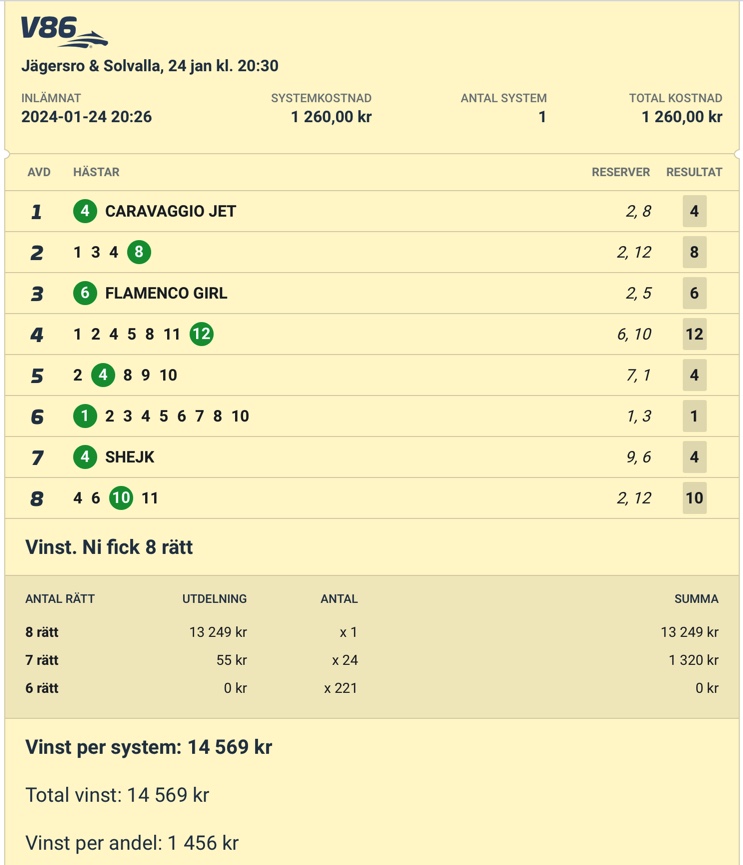Click the V86 logo icon
Viewport: 743px width, 865px height.
tap(64, 31)
